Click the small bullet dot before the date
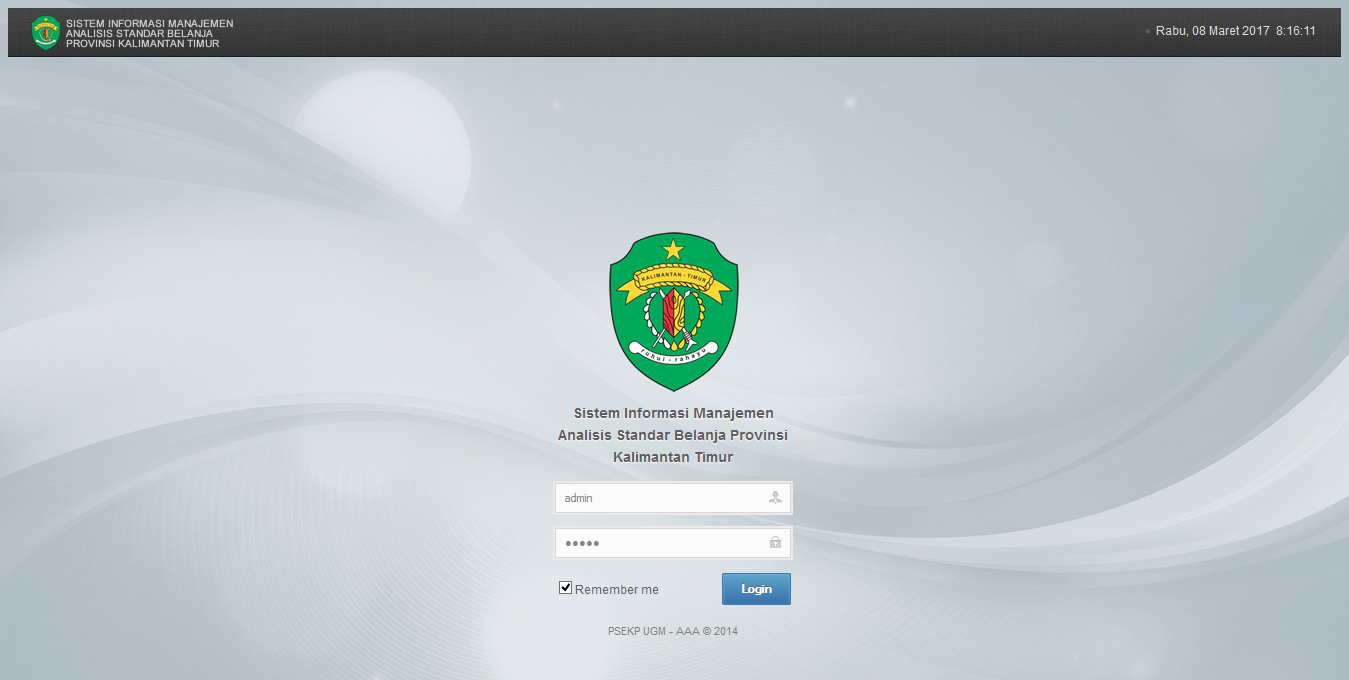 click(1147, 32)
